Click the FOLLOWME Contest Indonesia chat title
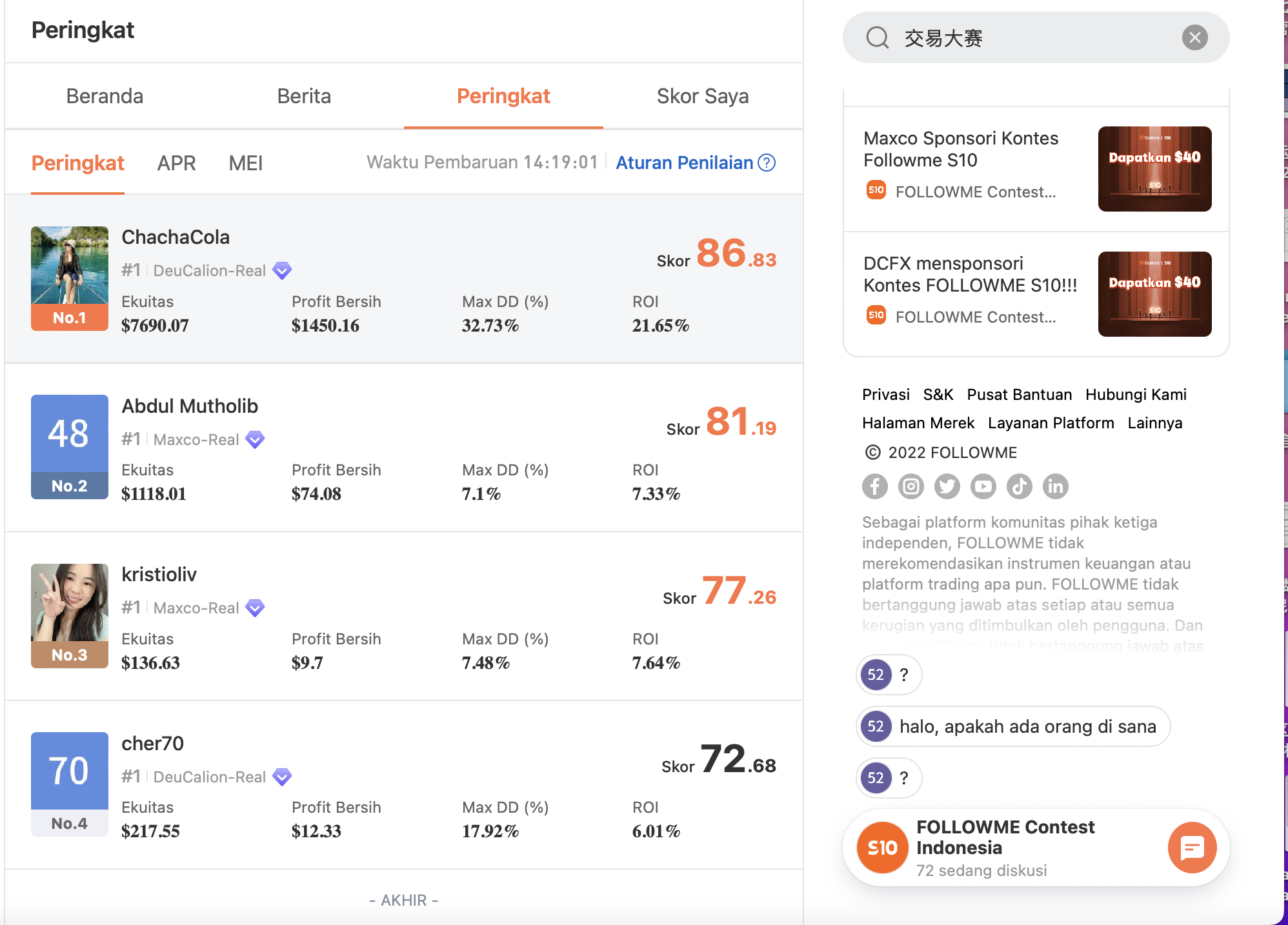Image resolution: width=1288 pixels, height=925 pixels. coord(1005,837)
